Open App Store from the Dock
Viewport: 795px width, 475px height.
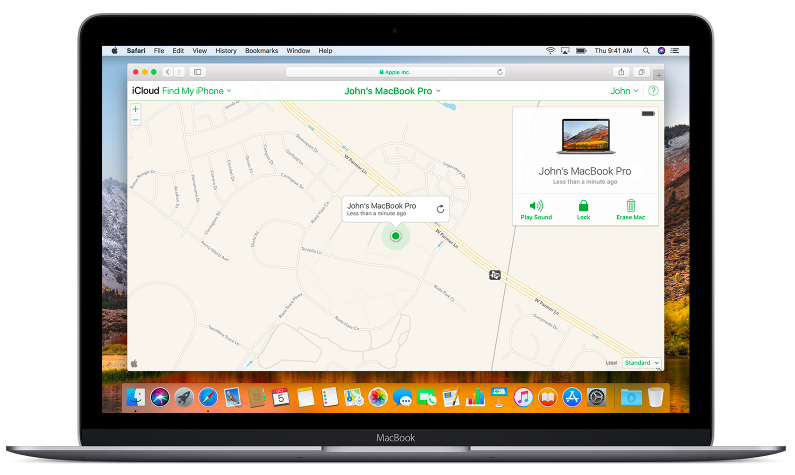tap(572, 397)
